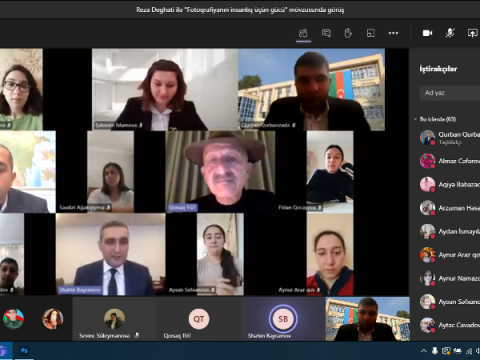Show hidden system tray icons
This screenshot has height=360, width=480.
[423, 351]
